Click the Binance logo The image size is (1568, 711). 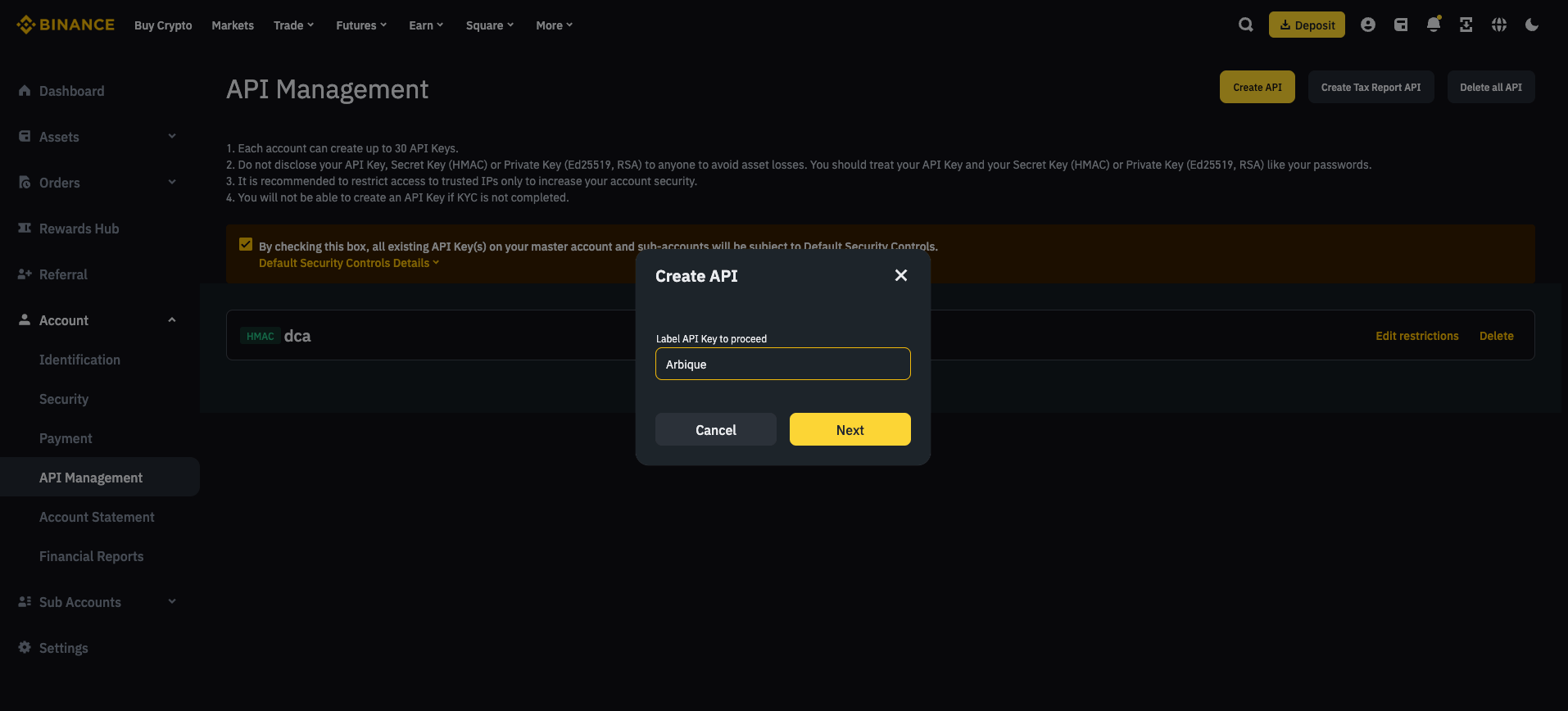[x=66, y=25]
